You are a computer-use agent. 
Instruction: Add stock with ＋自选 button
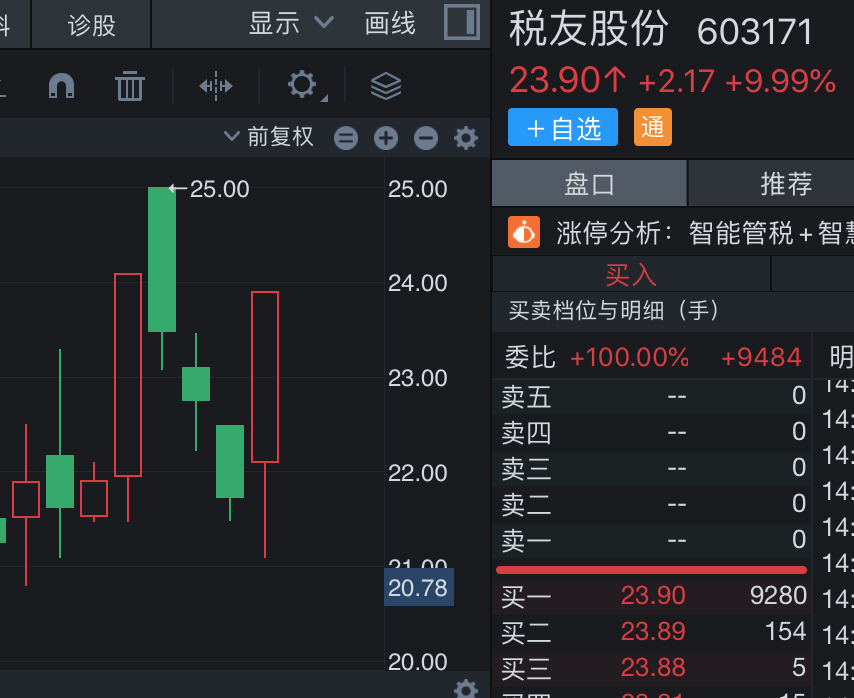pyautogui.click(x=563, y=128)
